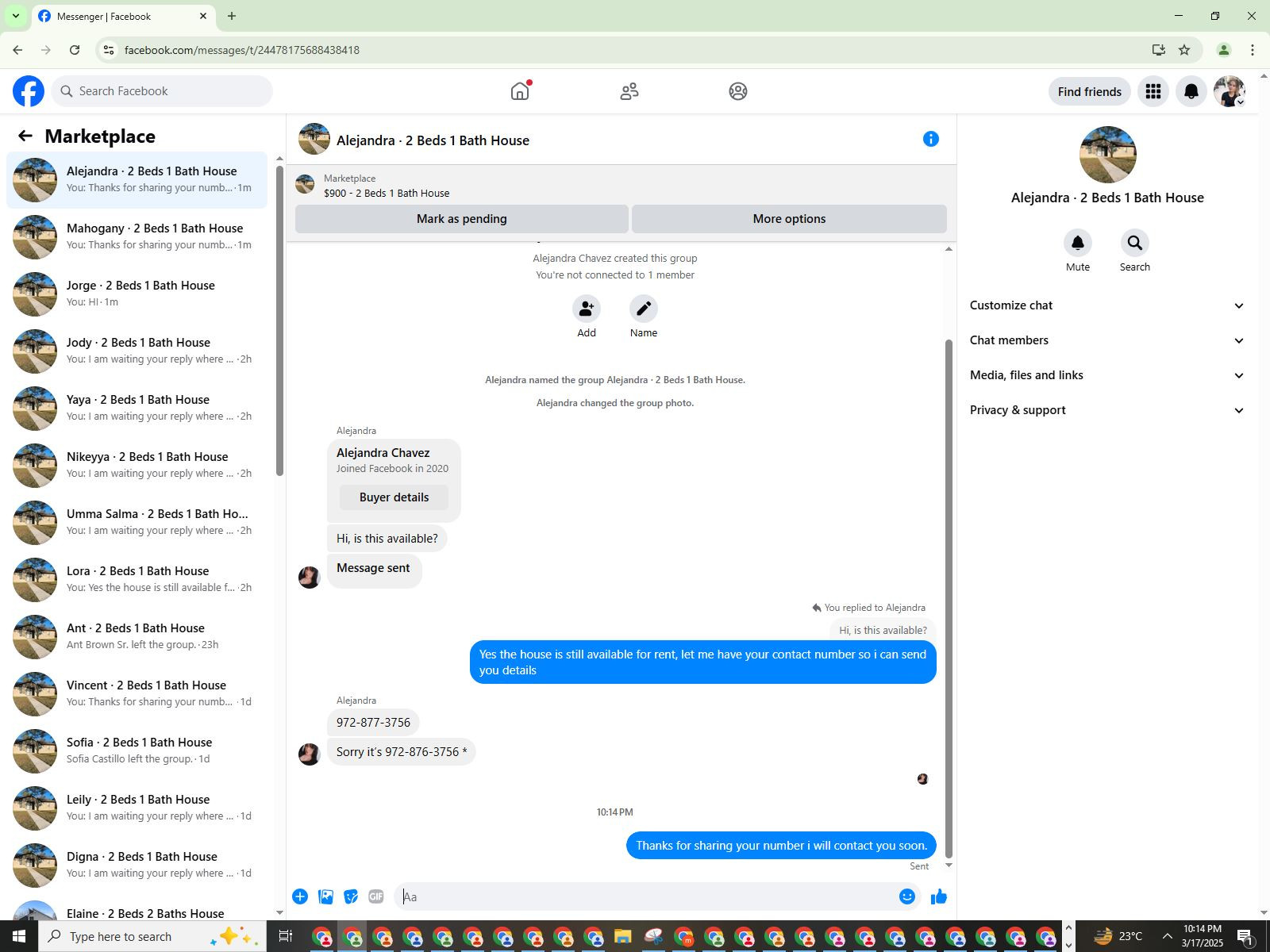The image size is (1270, 952).
Task: Open the Windows notification center
Action: click(1245, 936)
